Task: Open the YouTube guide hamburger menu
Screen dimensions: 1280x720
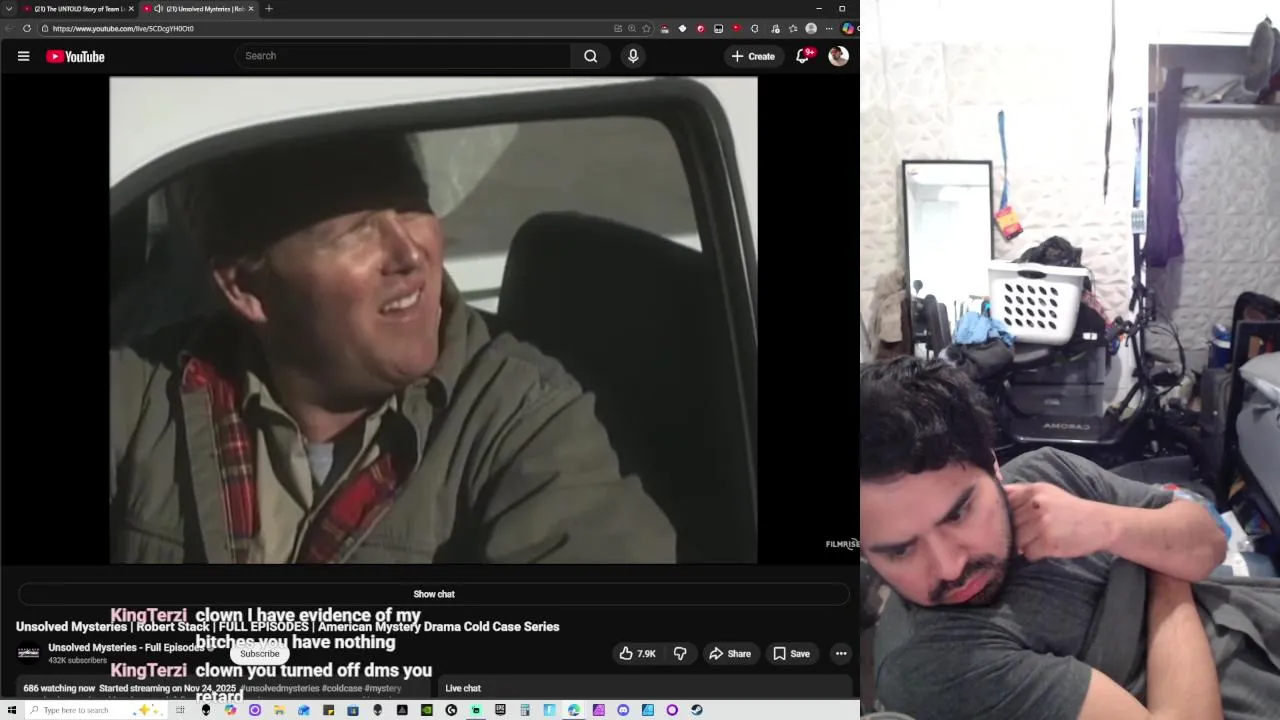Action: coord(23,56)
